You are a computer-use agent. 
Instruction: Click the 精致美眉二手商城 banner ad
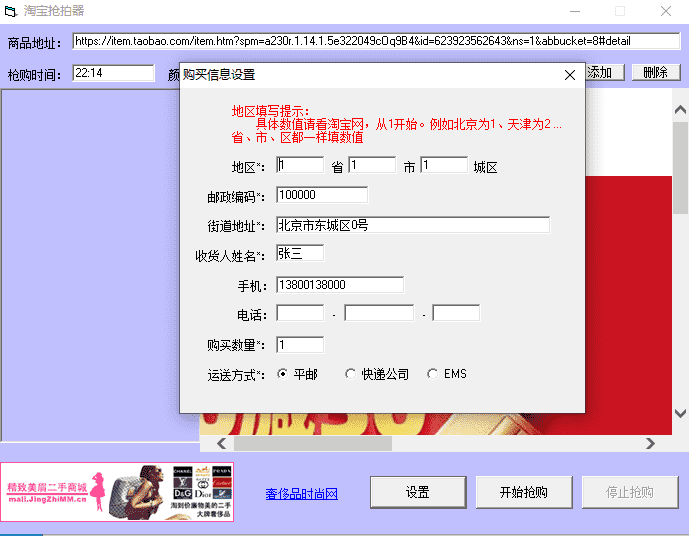117,491
